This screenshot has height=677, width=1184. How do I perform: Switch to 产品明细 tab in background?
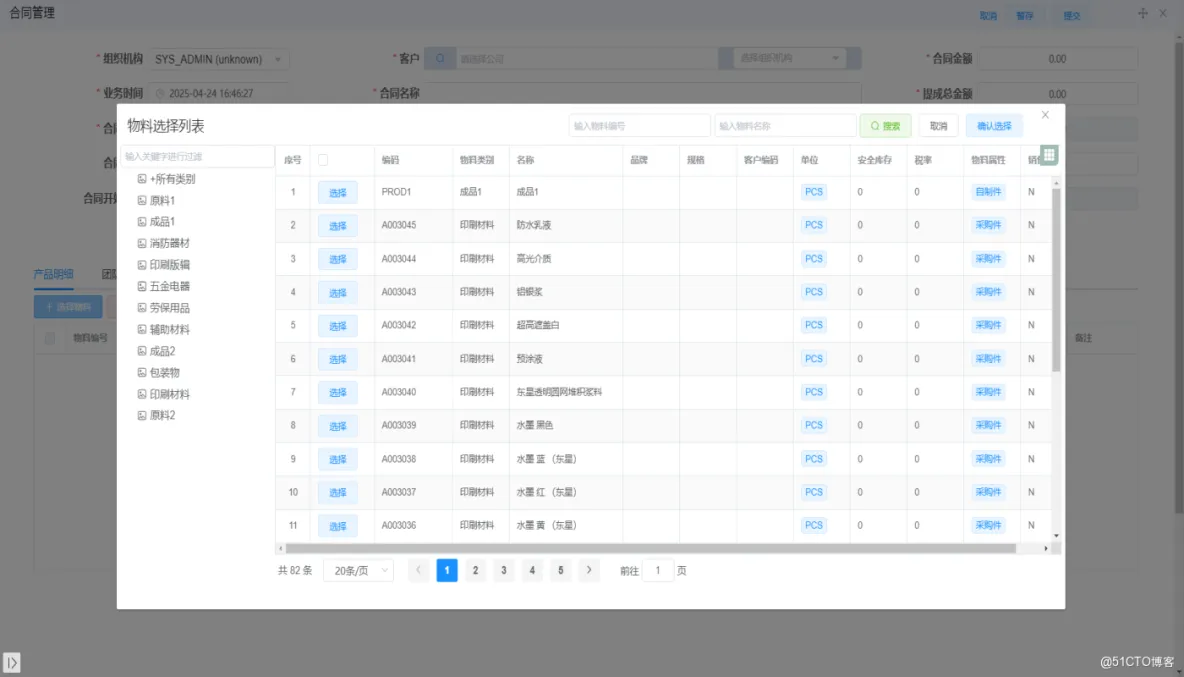coord(53,274)
